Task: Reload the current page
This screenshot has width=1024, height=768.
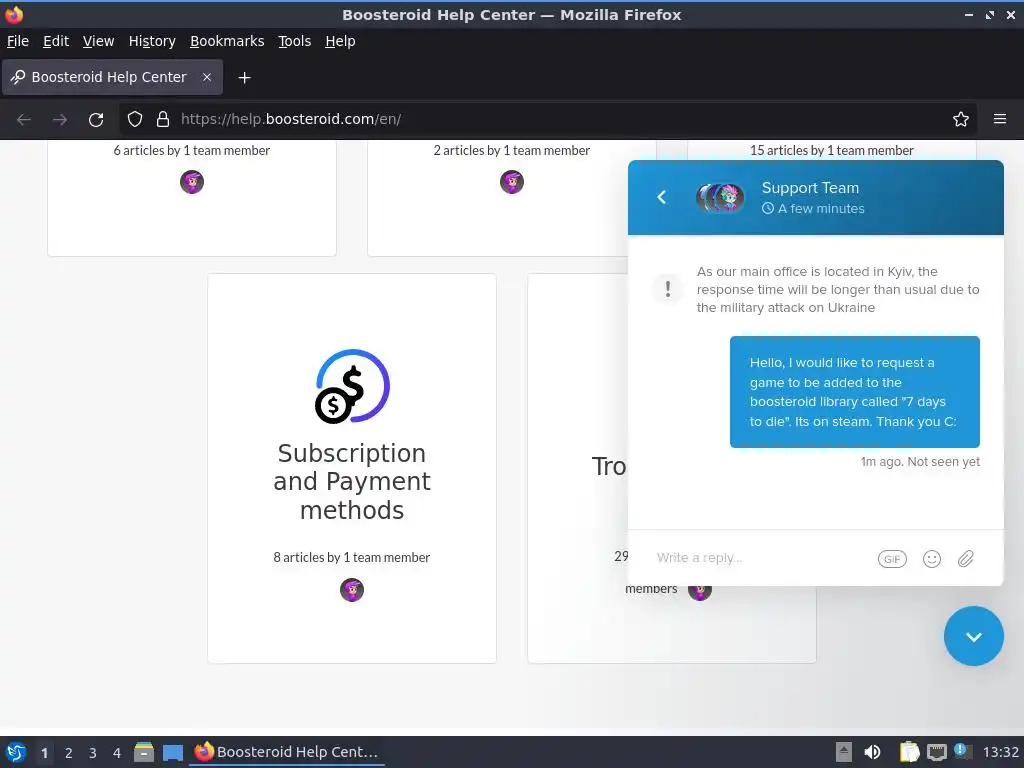Action: tap(96, 120)
